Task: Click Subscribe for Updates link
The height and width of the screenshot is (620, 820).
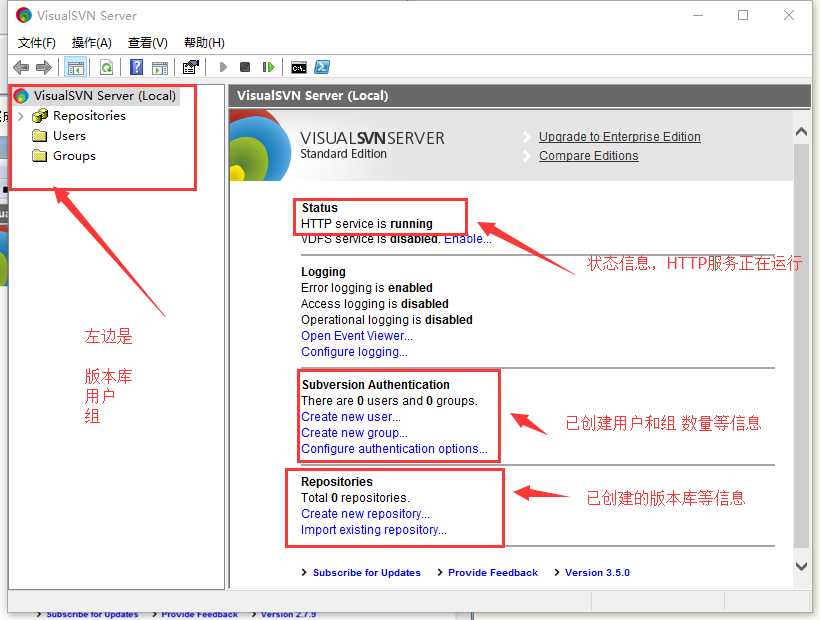Action: click(367, 573)
